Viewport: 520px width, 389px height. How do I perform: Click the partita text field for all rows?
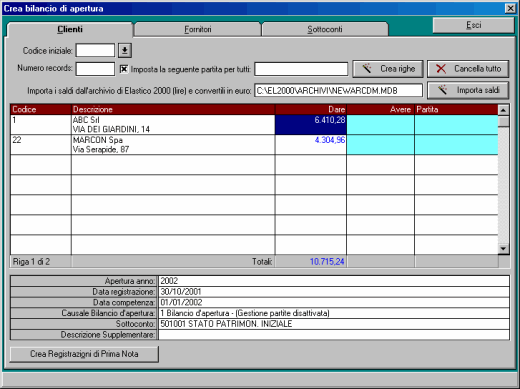point(301,69)
